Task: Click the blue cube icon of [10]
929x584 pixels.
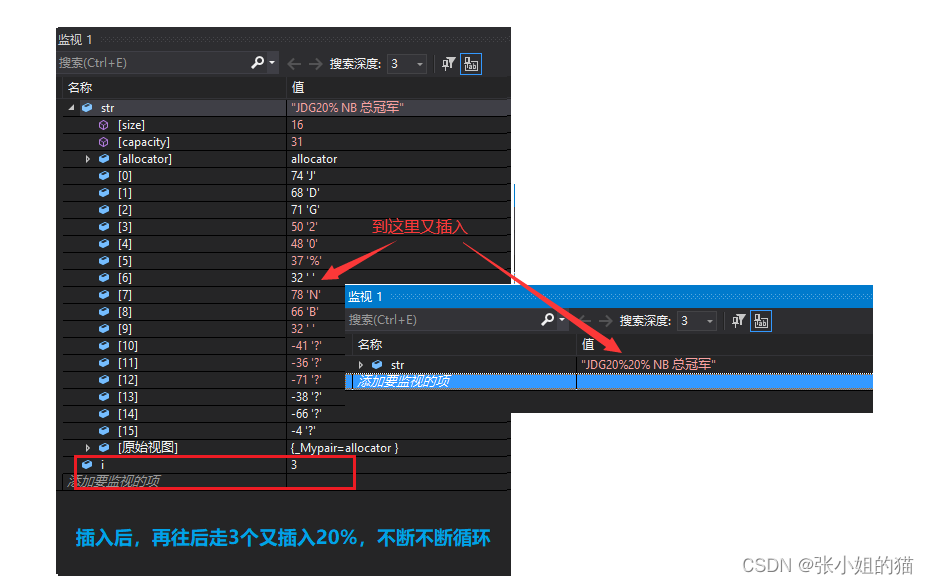Action: click(x=104, y=345)
